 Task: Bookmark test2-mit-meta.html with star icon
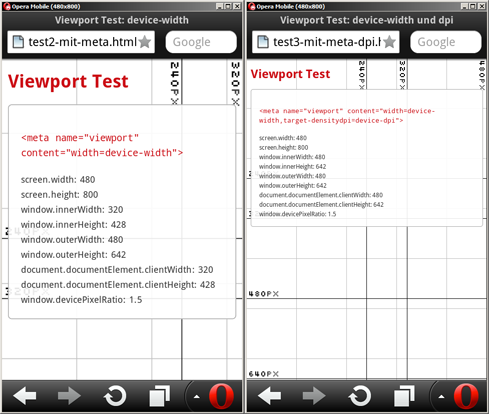pyautogui.click(x=145, y=42)
